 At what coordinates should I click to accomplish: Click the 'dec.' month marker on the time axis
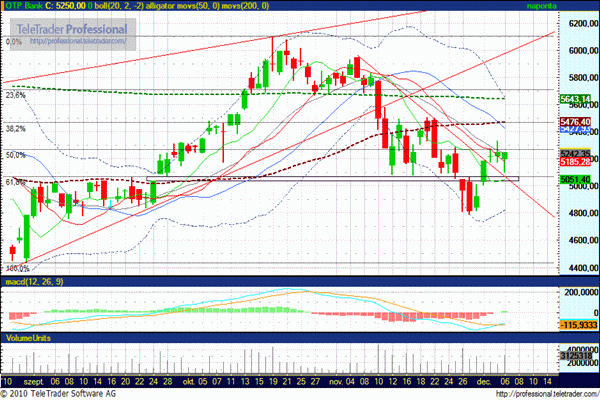pos(484,381)
